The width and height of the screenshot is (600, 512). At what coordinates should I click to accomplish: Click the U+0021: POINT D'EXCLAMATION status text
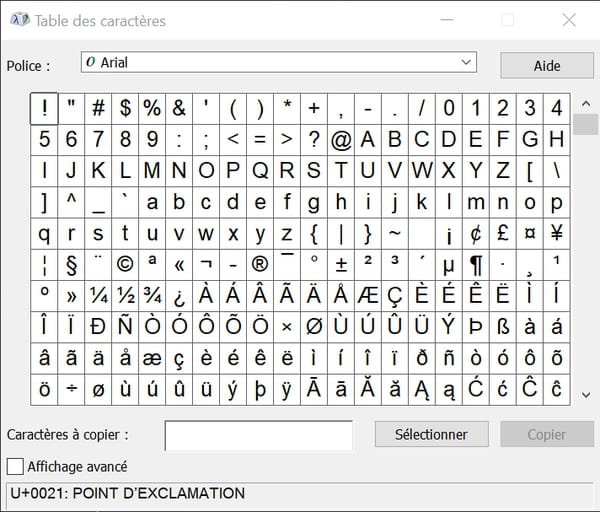[x=128, y=493]
